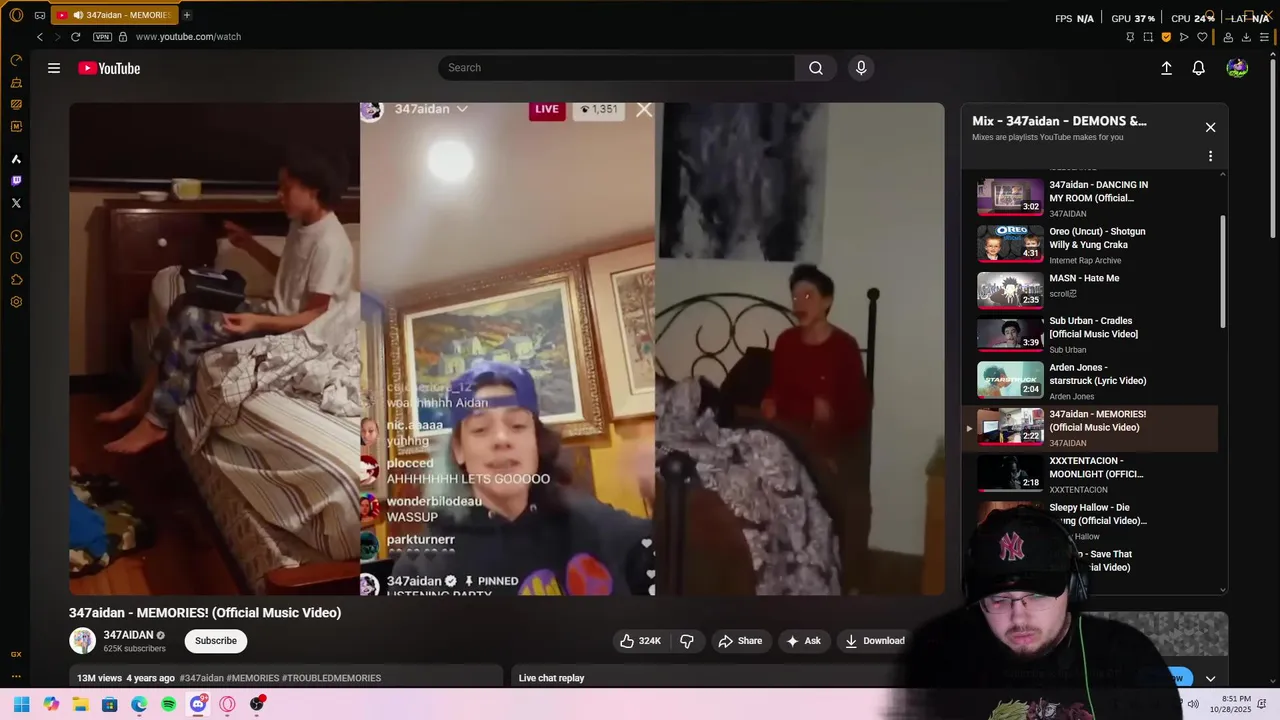Open browser settings gear in sidebar
Image resolution: width=1280 pixels, height=720 pixels.
coord(16,302)
